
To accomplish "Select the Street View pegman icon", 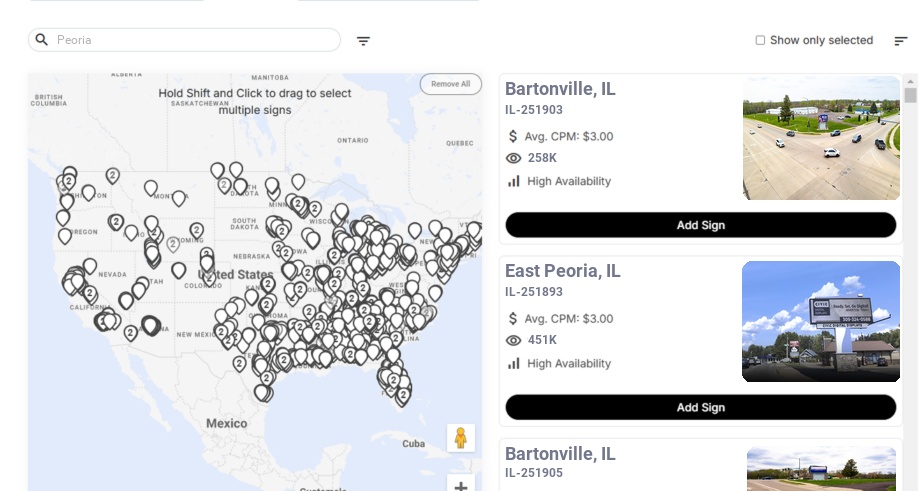I will click(460, 438).
